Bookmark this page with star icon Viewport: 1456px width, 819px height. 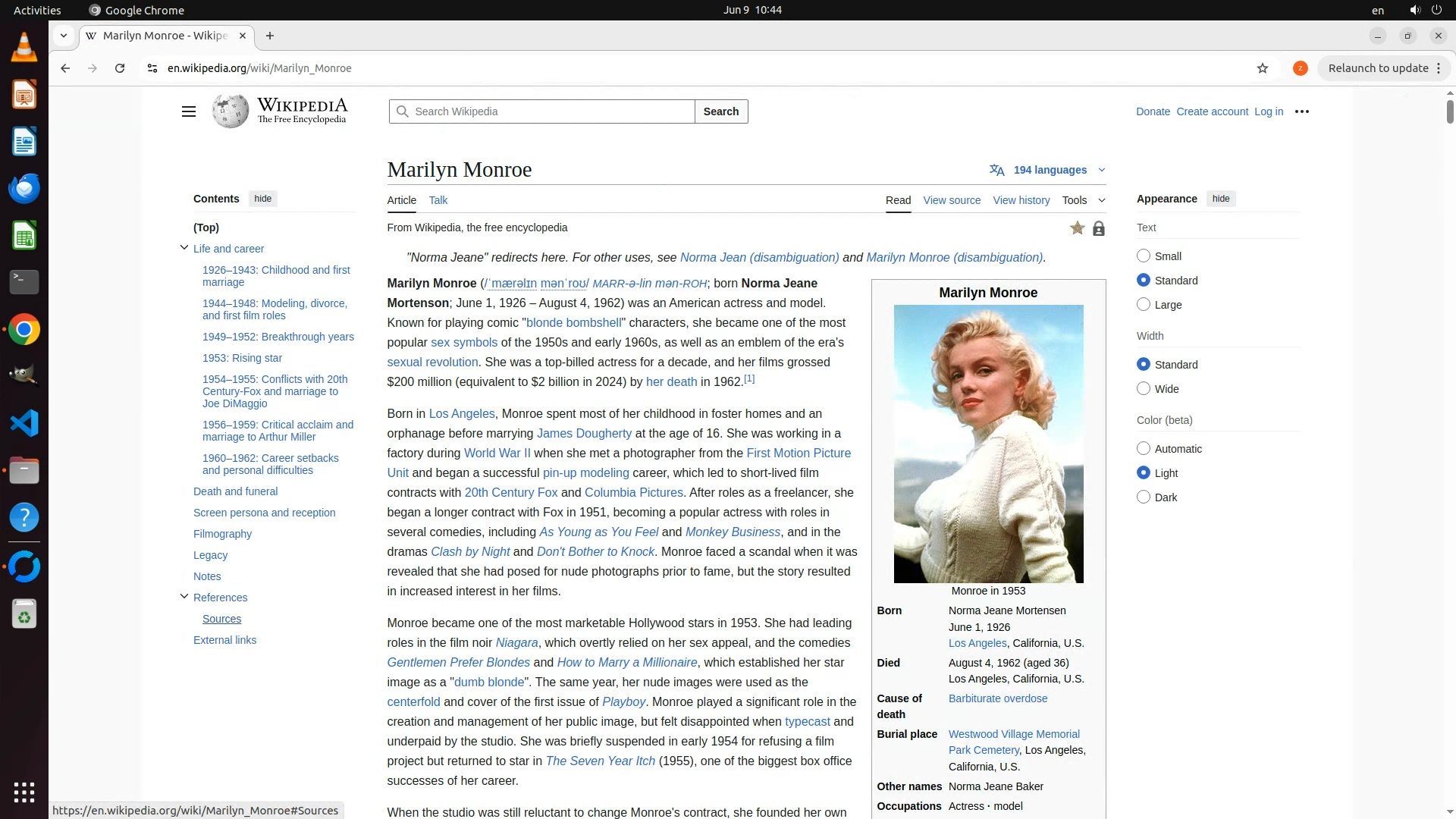point(1263,68)
